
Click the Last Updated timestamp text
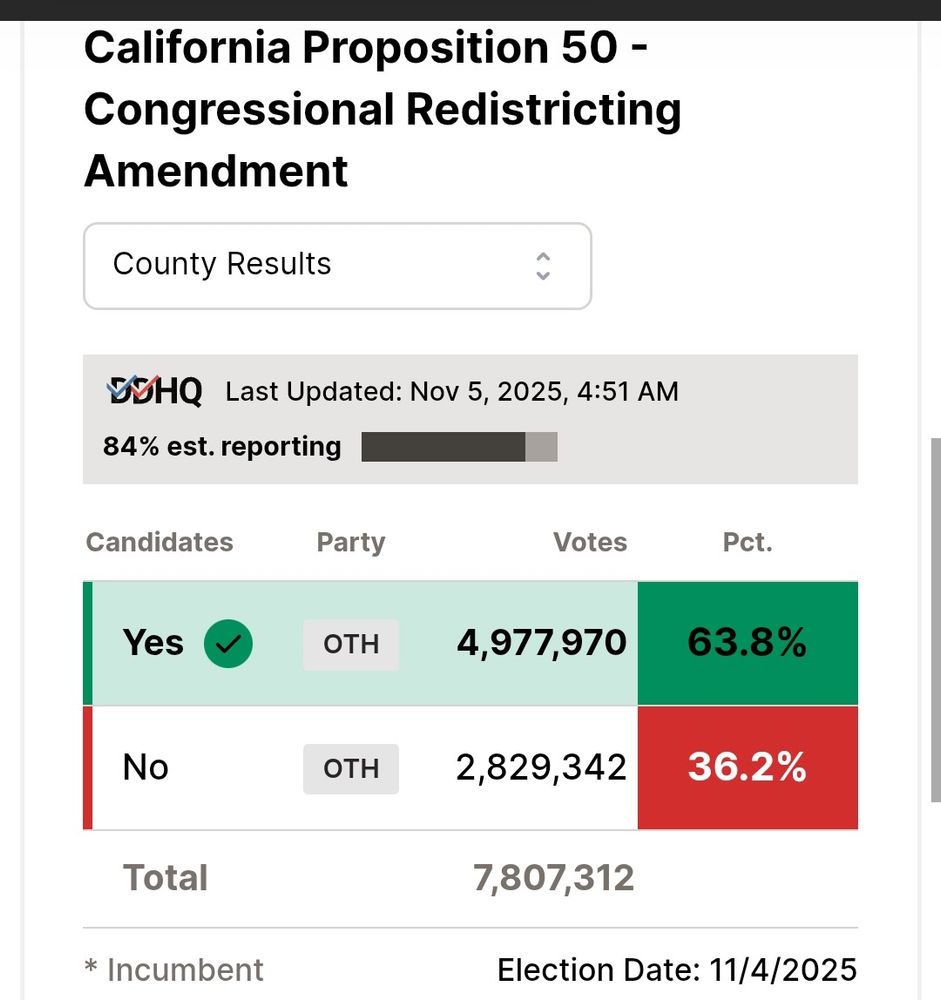coord(452,391)
